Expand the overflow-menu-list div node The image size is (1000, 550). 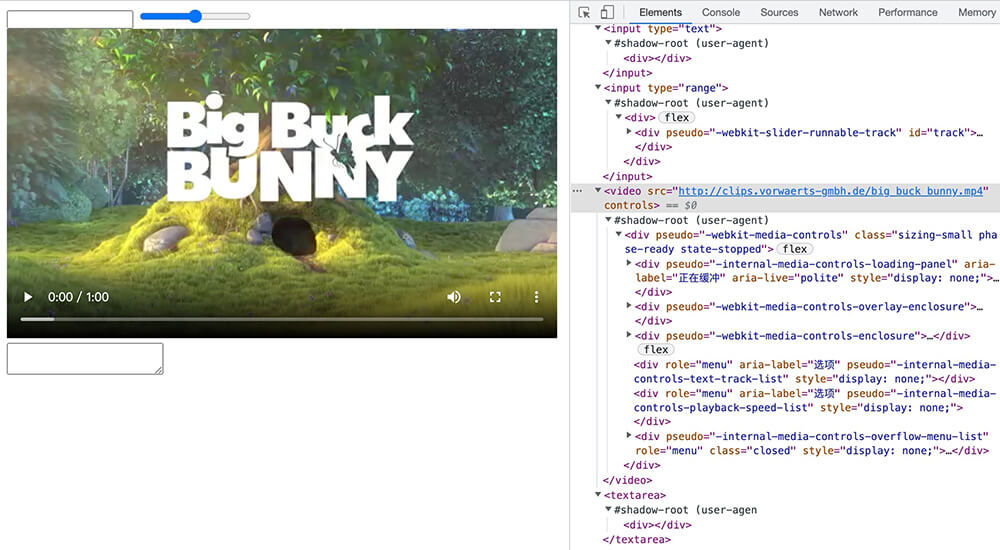pyautogui.click(x=629, y=435)
